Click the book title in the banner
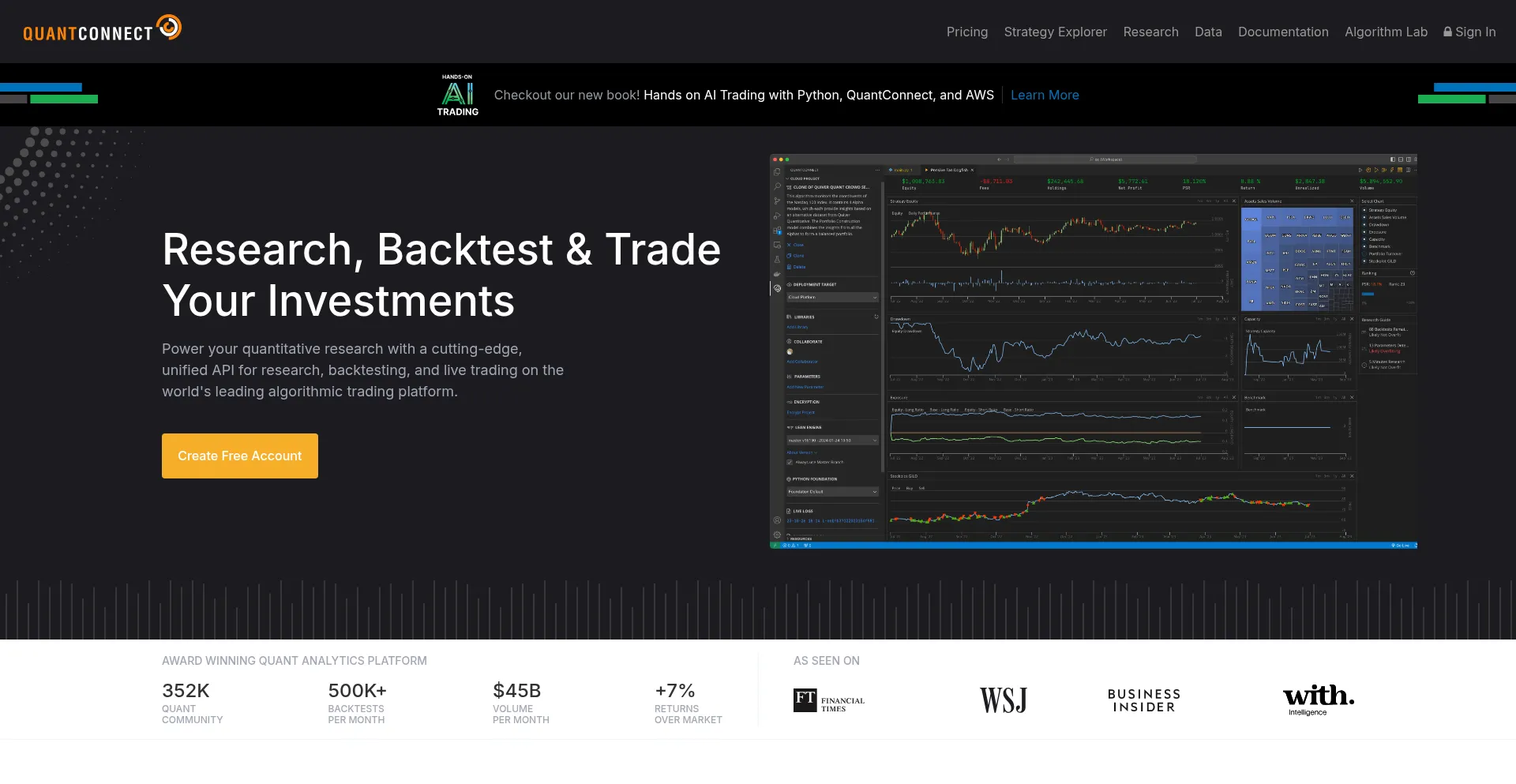Image resolution: width=1516 pixels, height=784 pixels. pyautogui.click(x=819, y=95)
